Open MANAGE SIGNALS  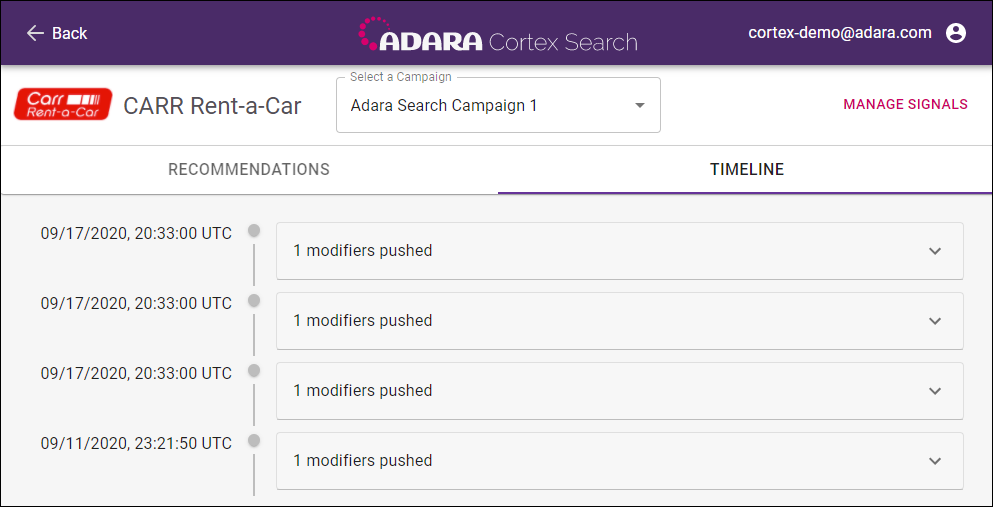click(x=905, y=104)
